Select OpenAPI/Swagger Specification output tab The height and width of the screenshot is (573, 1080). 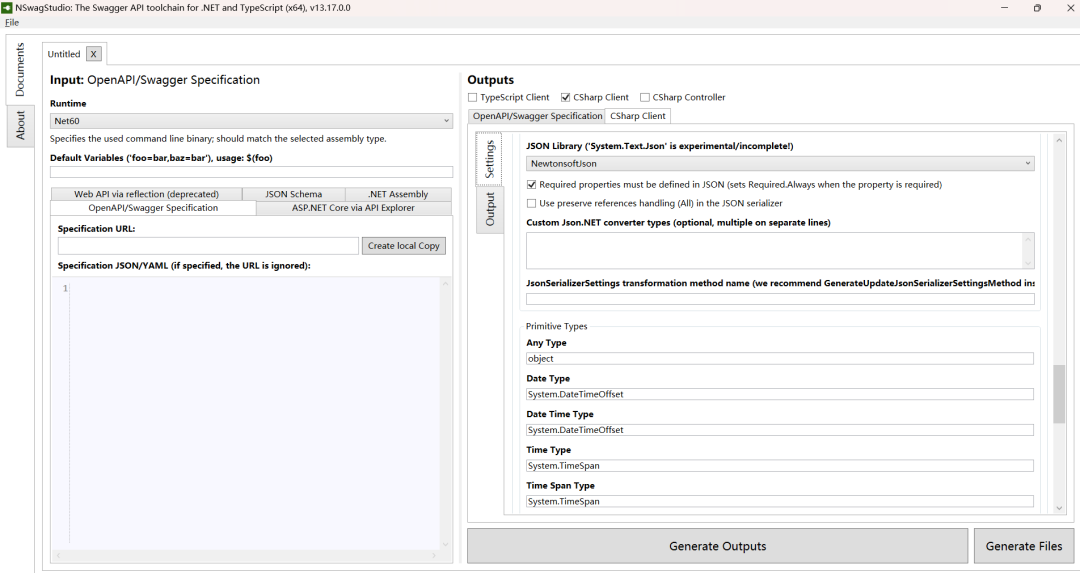click(537, 116)
